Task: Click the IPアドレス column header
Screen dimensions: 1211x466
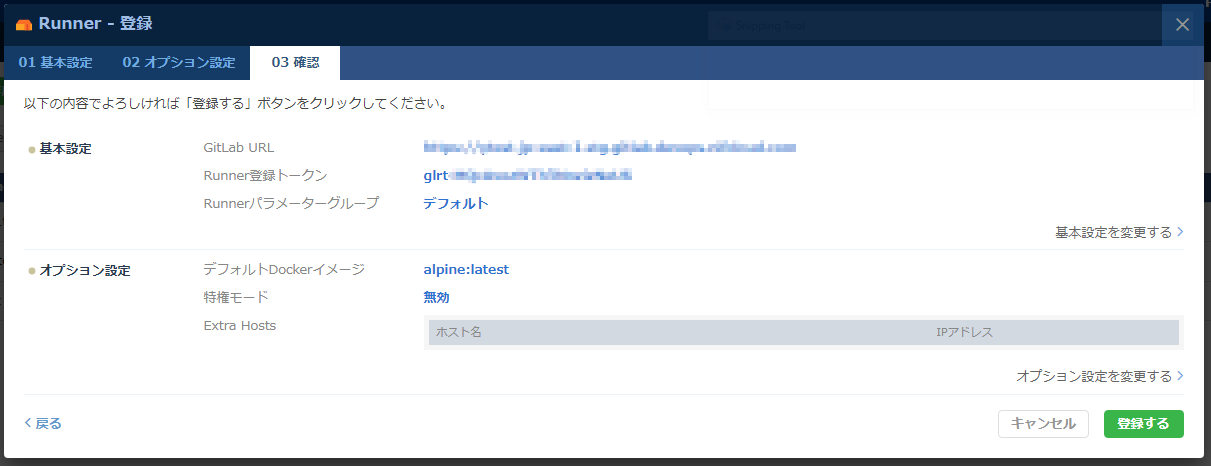Action: click(964, 332)
